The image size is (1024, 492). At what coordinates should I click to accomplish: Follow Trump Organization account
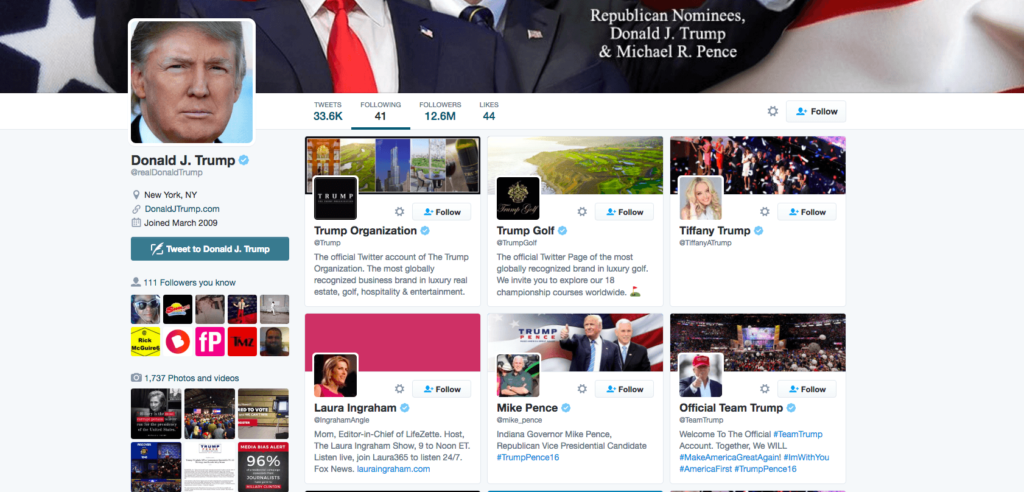point(441,212)
